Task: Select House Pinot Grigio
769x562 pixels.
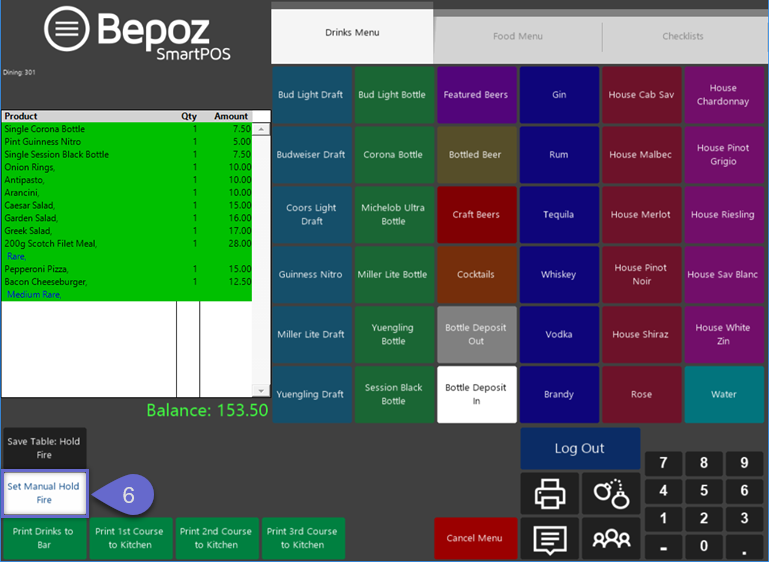Action: pyautogui.click(x=724, y=154)
